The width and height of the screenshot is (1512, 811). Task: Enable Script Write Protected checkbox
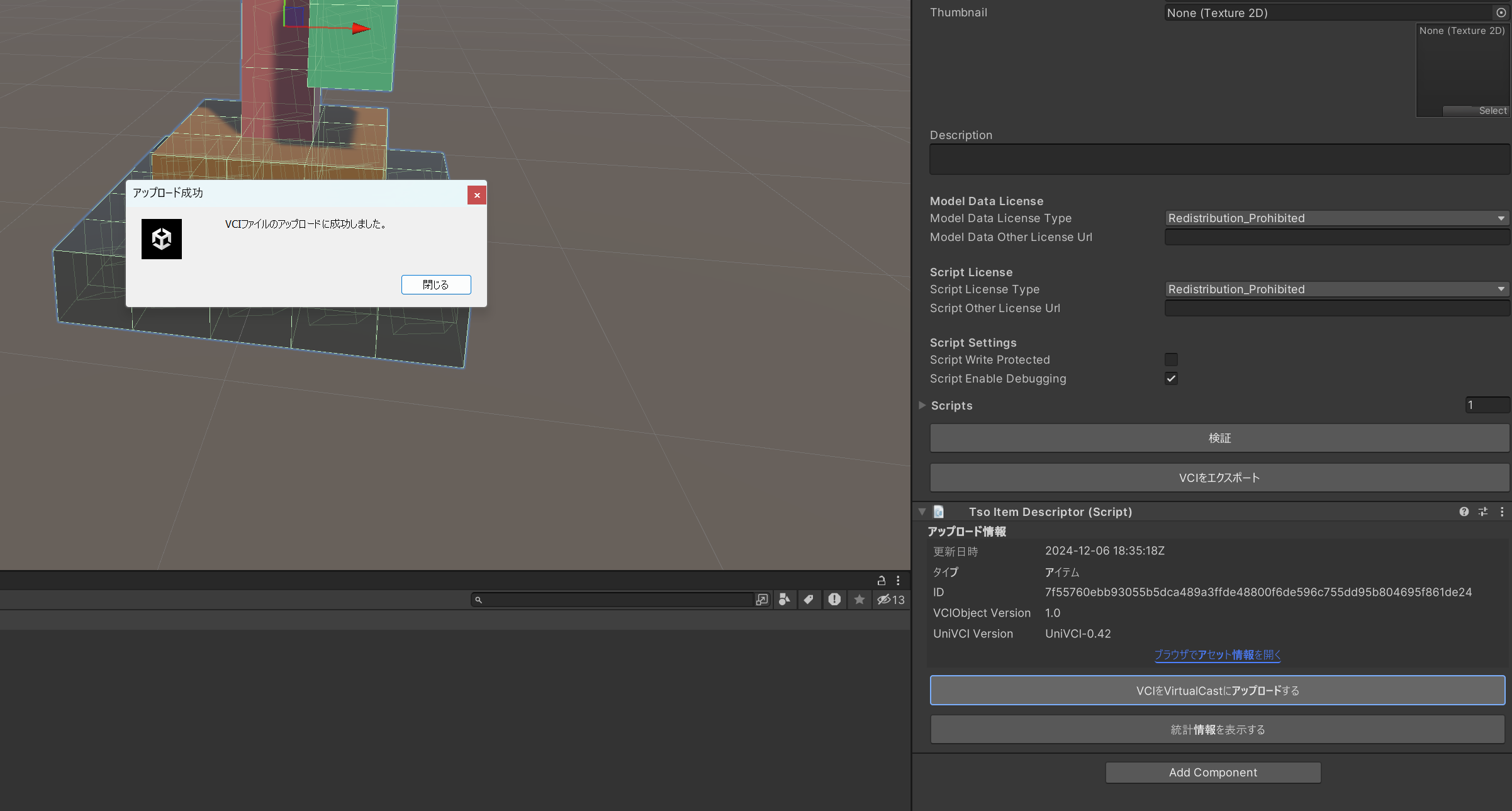tap(1171, 359)
